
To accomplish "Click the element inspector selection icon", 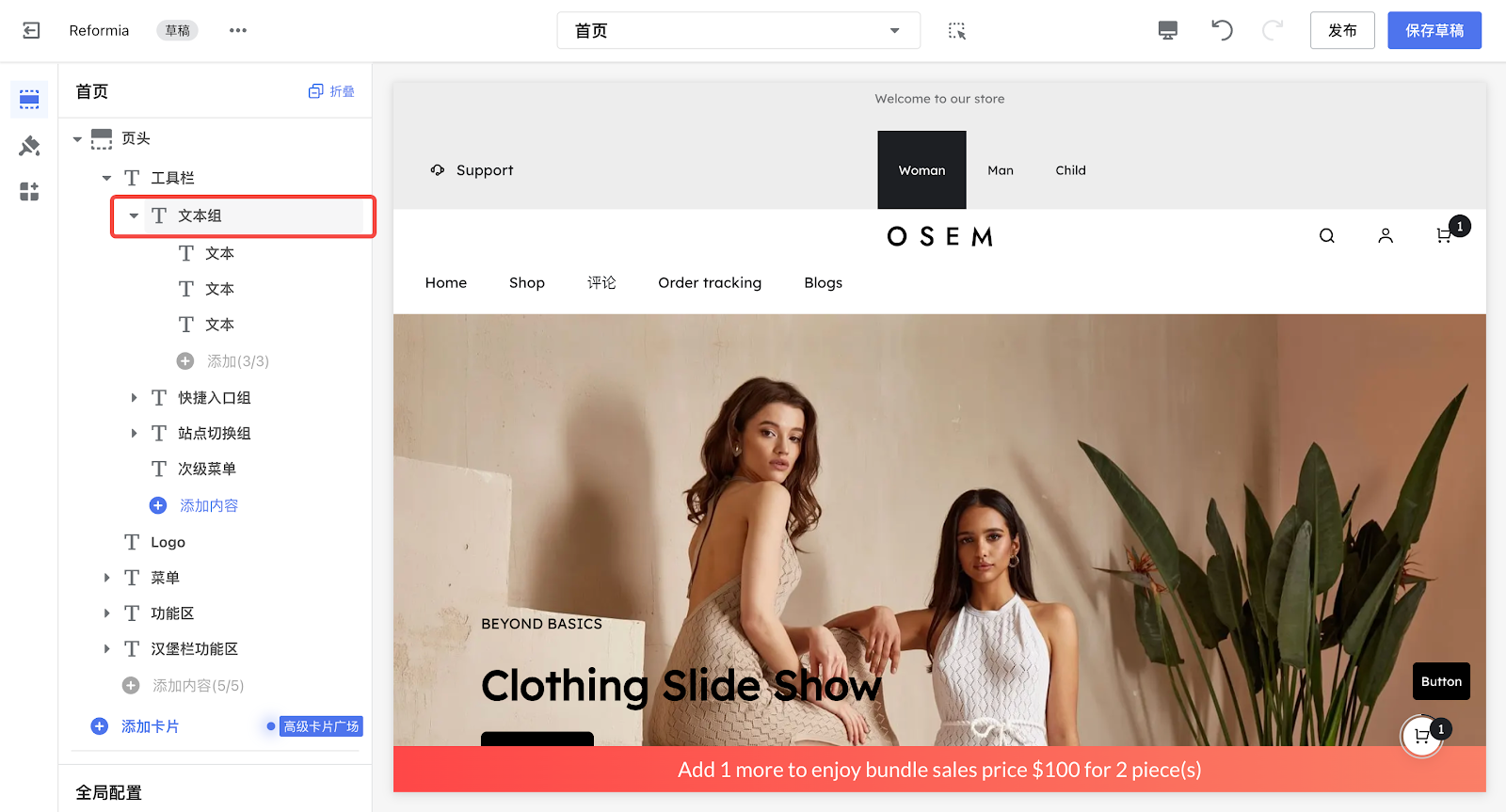I will [x=956, y=31].
